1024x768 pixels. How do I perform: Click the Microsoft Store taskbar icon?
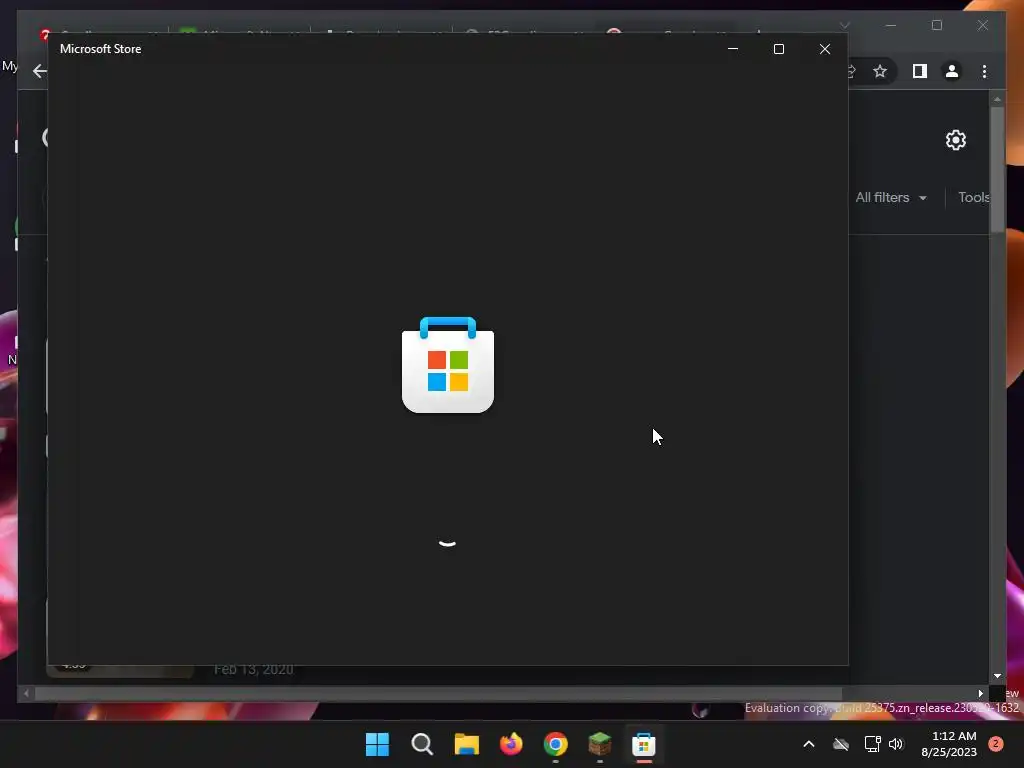click(644, 744)
